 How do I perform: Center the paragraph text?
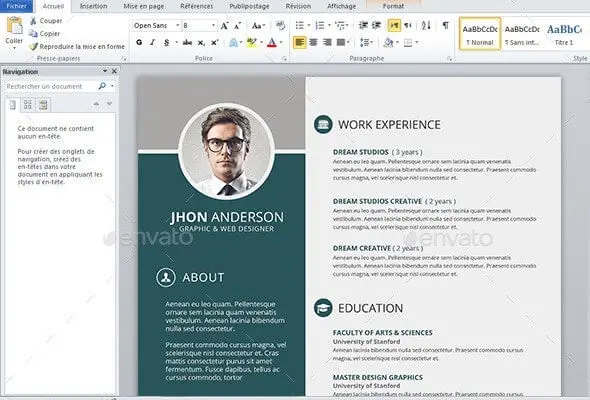pos(313,42)
